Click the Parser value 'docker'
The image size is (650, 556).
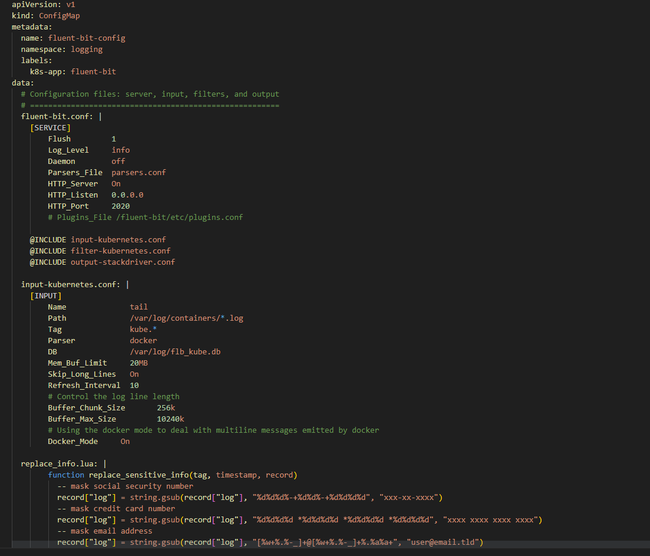point(143,340)
